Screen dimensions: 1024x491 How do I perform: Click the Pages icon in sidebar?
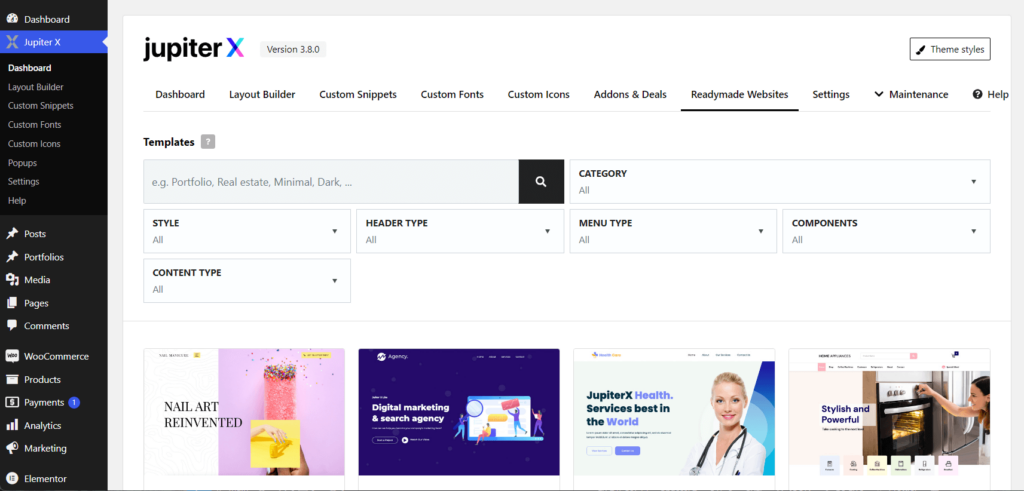coord(12,303)
